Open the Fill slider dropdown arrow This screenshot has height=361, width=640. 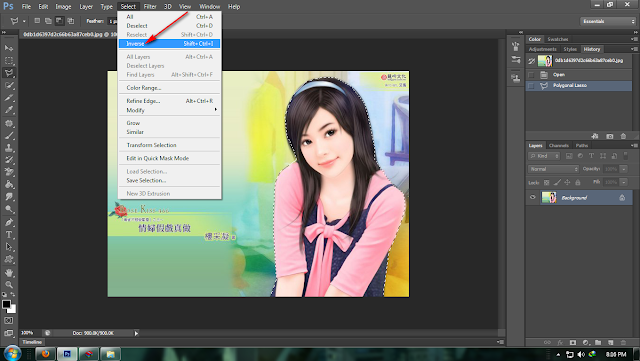pos(624,182)
